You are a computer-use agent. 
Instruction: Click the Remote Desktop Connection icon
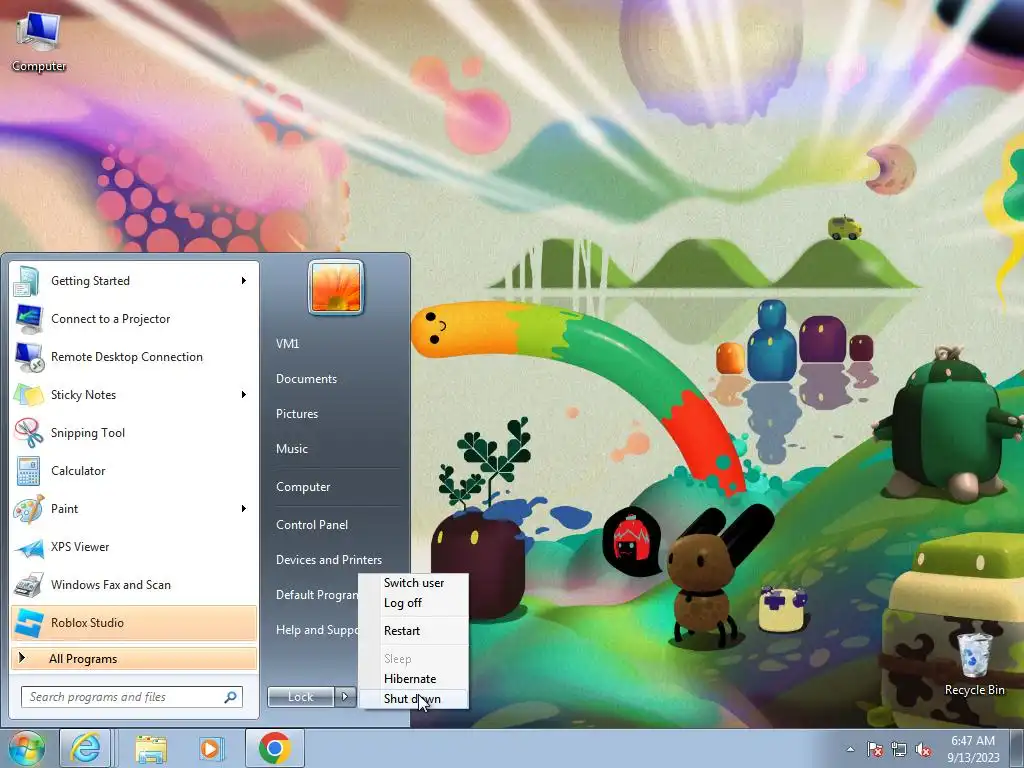28,357
